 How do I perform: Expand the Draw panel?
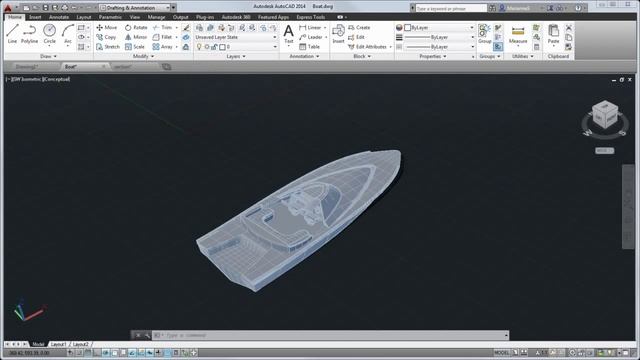[x=49, y=56]
